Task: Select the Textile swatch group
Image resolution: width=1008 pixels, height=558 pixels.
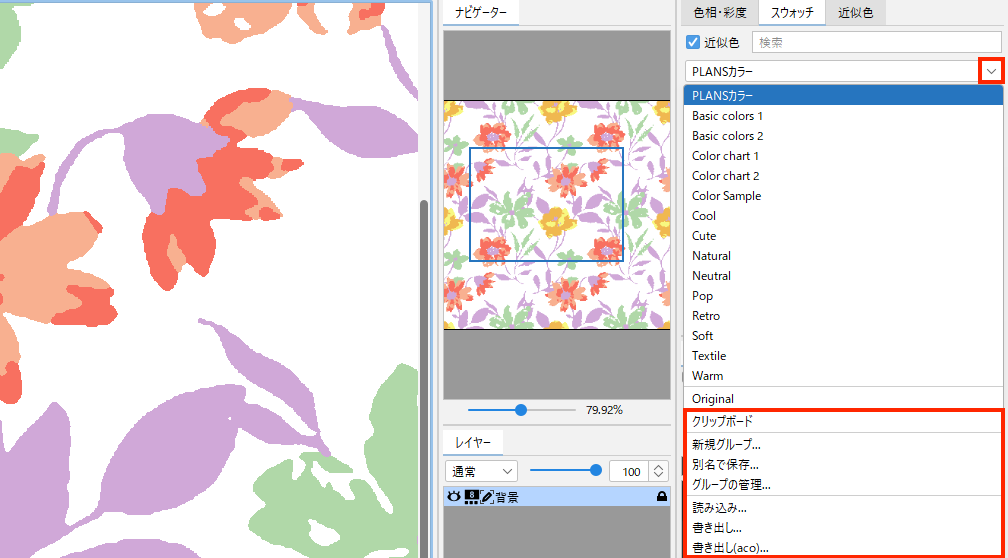Action: (x=843, y=356)
